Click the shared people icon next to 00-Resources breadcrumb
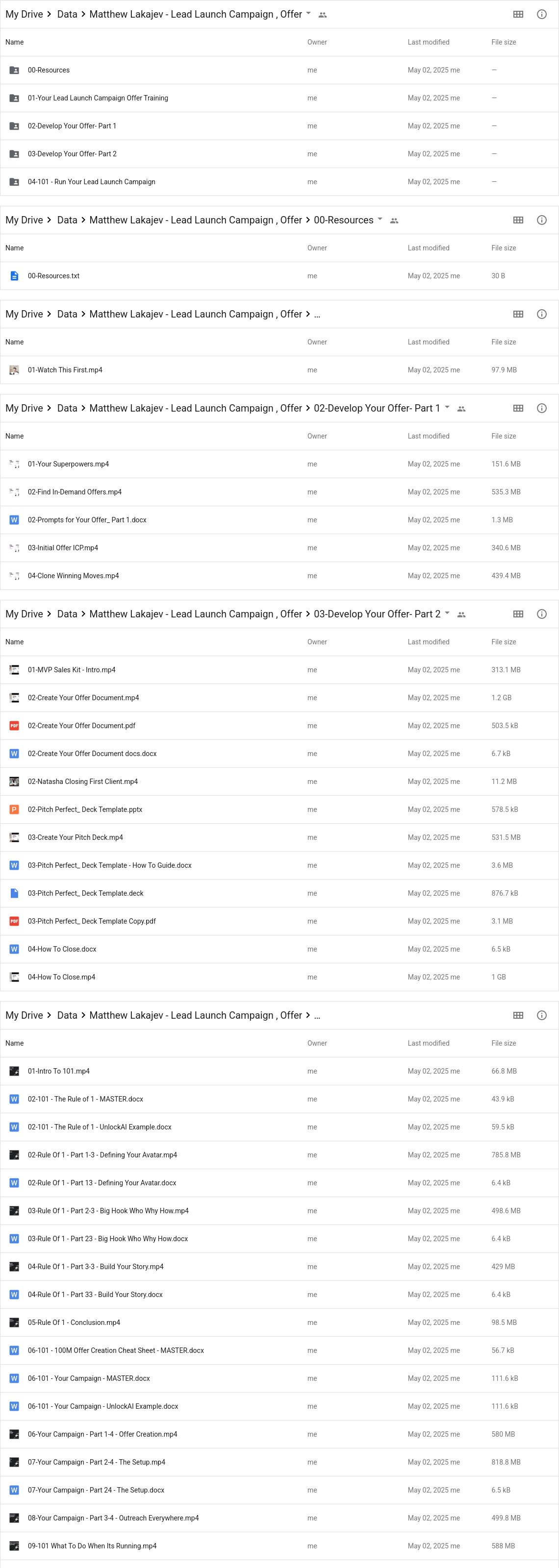This screenshot has width=559, height=1568. point(394,220)
